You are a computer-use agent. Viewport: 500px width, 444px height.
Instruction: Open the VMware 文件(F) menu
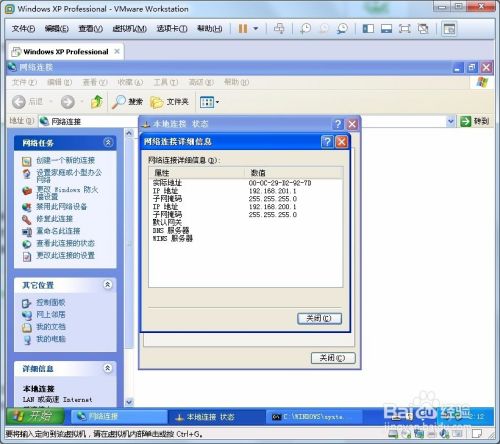pos(23,29)
